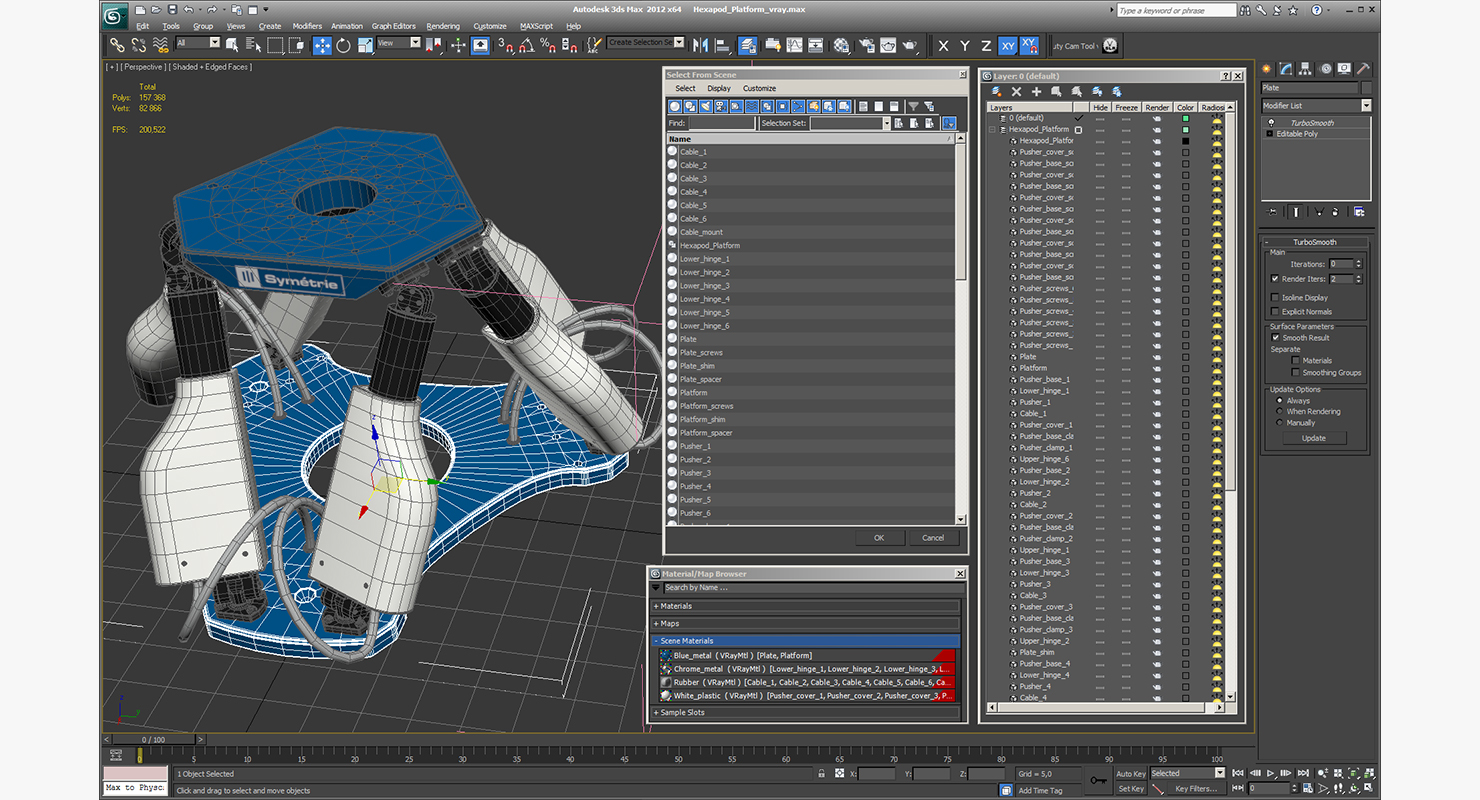Select the Rotate tool in main toolbar
Screen dimensions: 1480x800
[x=343, y=45]
